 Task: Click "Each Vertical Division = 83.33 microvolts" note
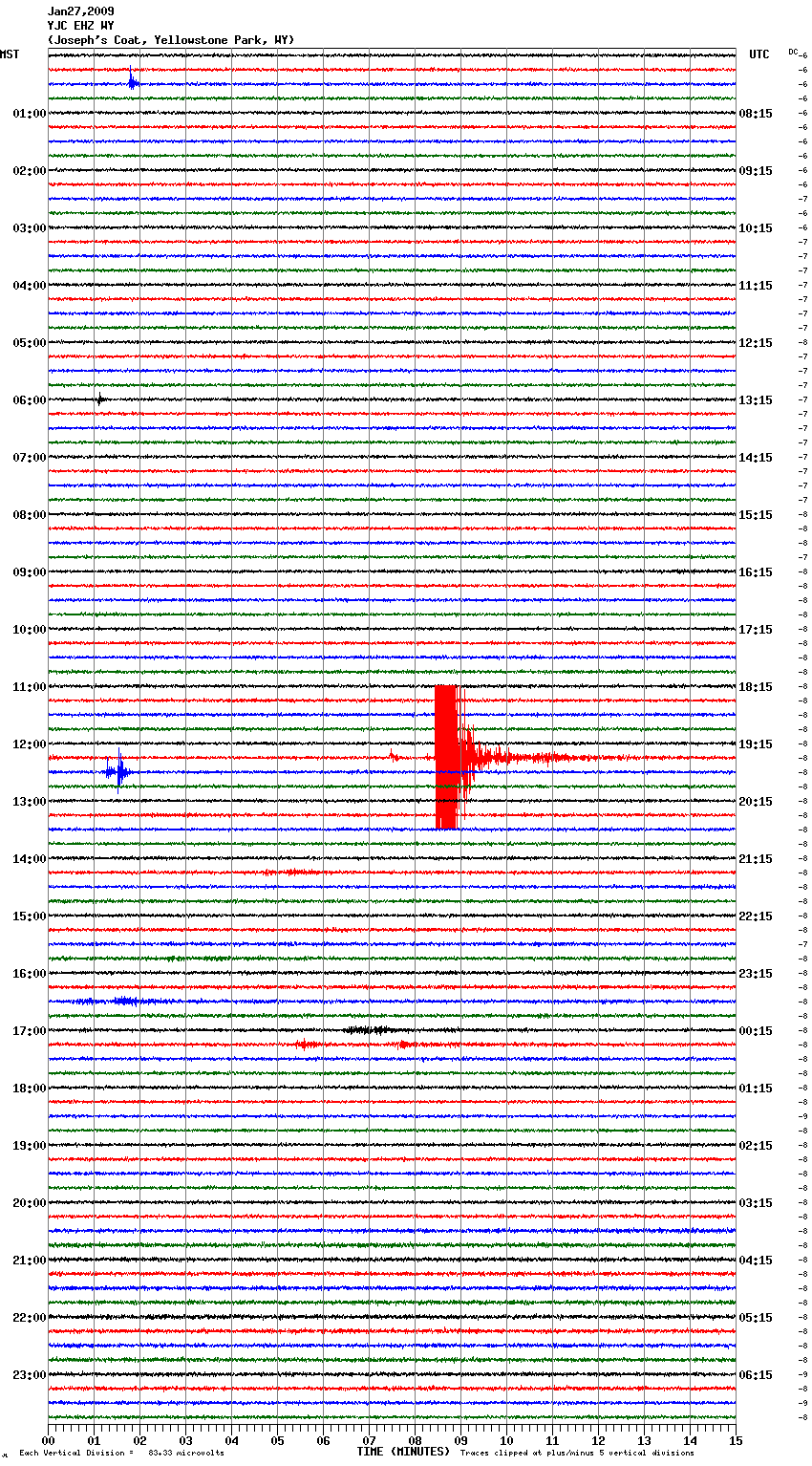pos(121,1454)
